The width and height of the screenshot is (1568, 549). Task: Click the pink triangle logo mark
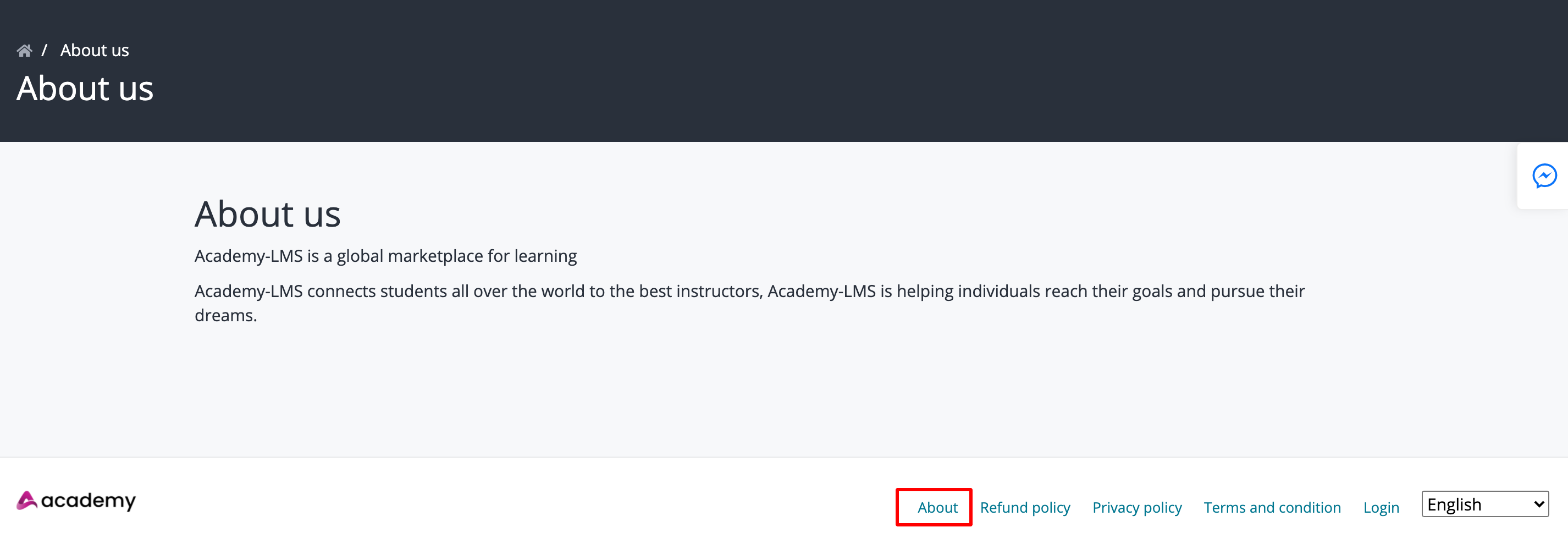tap(27, 499)
